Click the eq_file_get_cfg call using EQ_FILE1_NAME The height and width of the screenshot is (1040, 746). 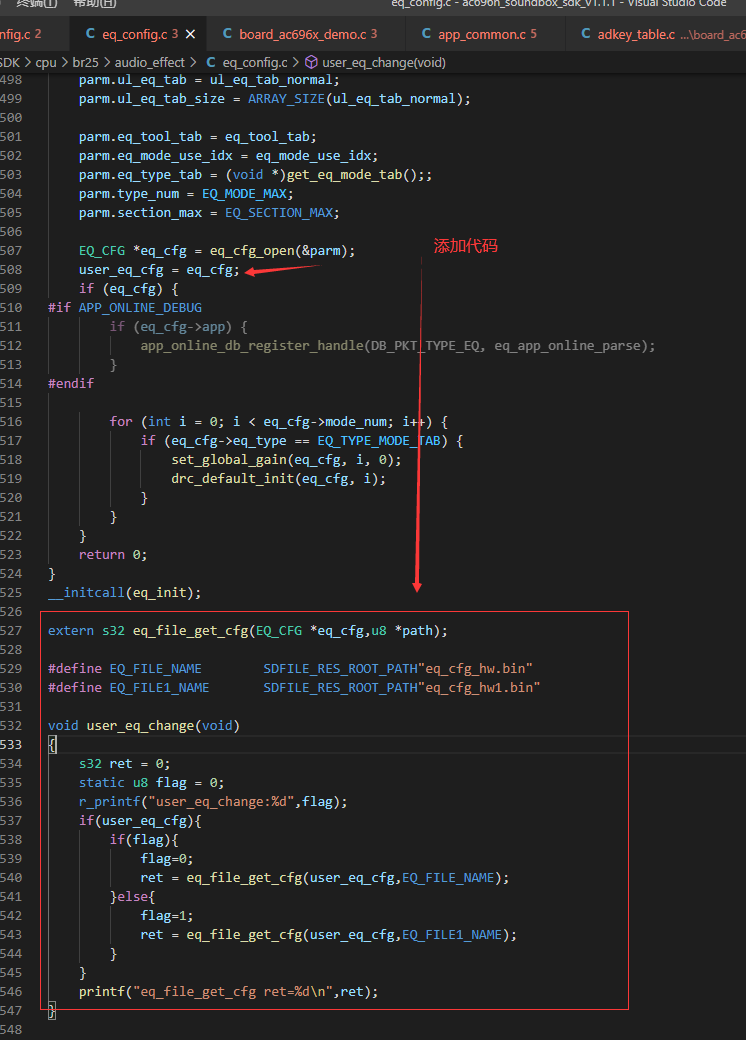(328, 935)
